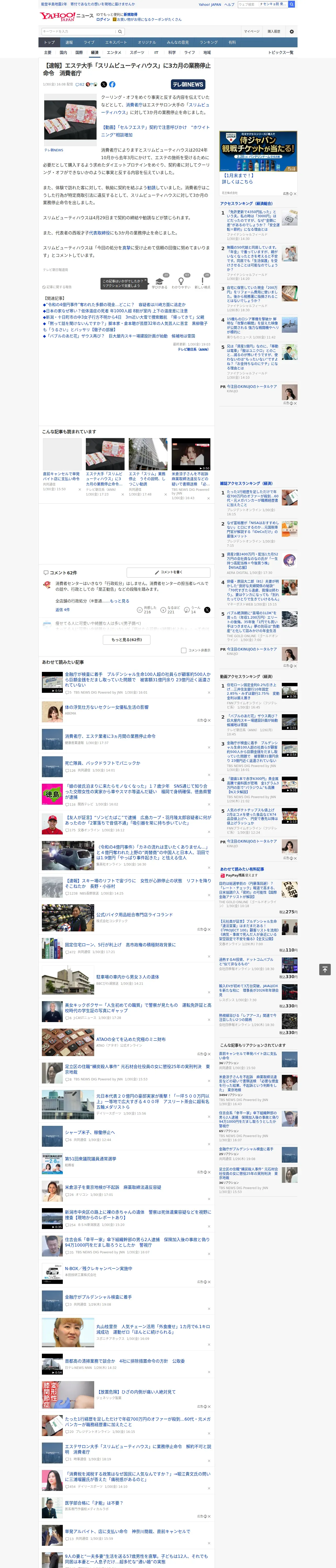This screenshot has height=1568, width=336.
Task: Click the なるほど reaction on the top comment
Action: click(x=170, y=609)
